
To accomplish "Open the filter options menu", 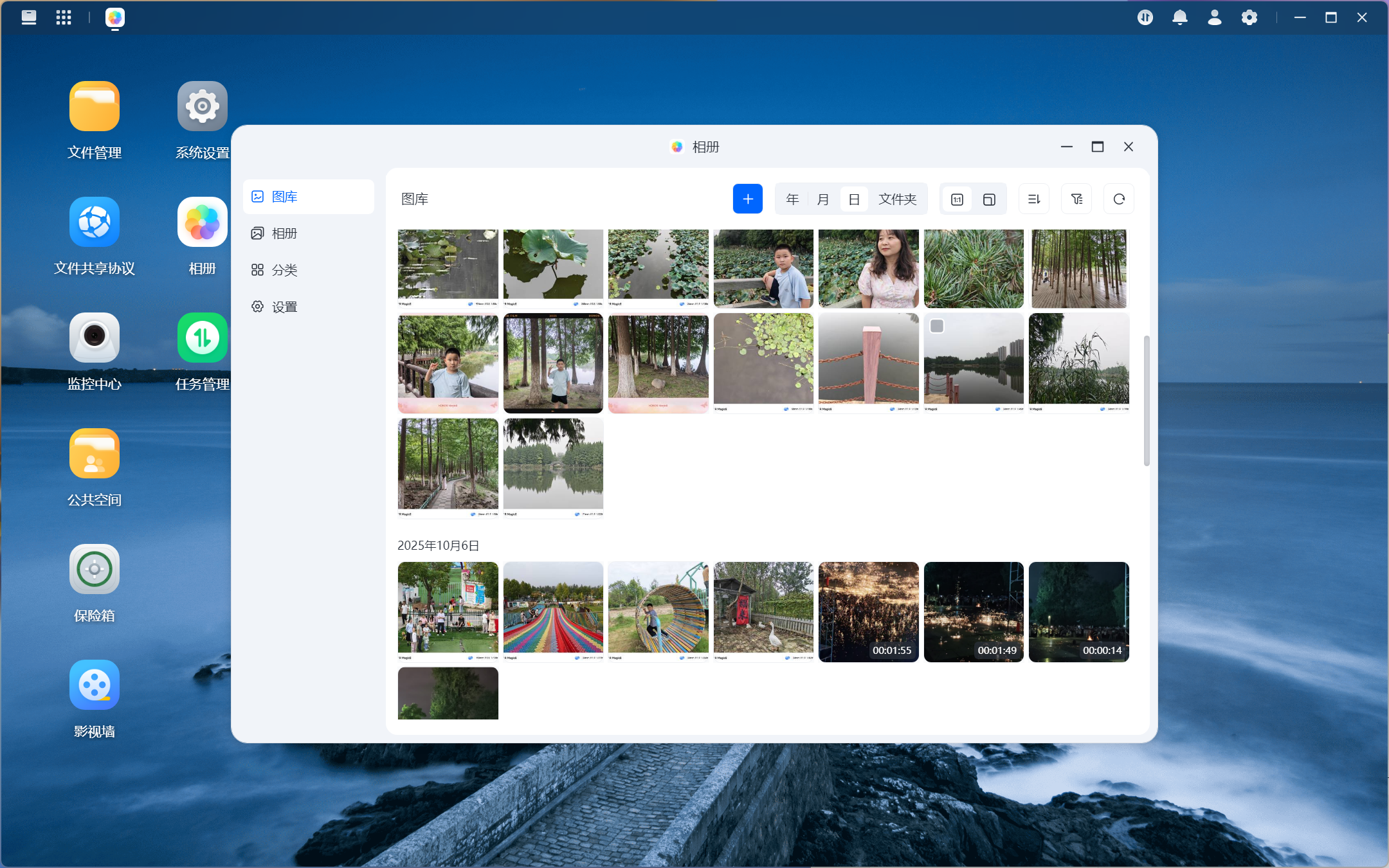I will point(1076,199).
